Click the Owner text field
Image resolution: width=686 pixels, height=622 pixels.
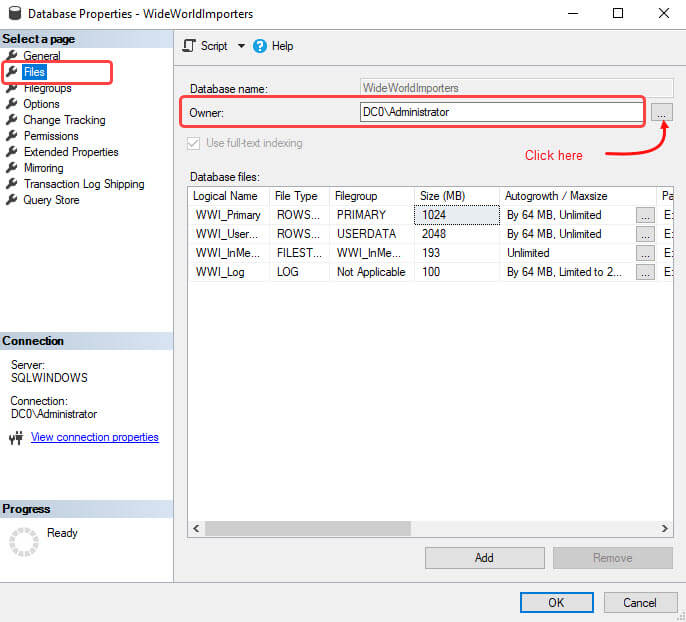501,112
